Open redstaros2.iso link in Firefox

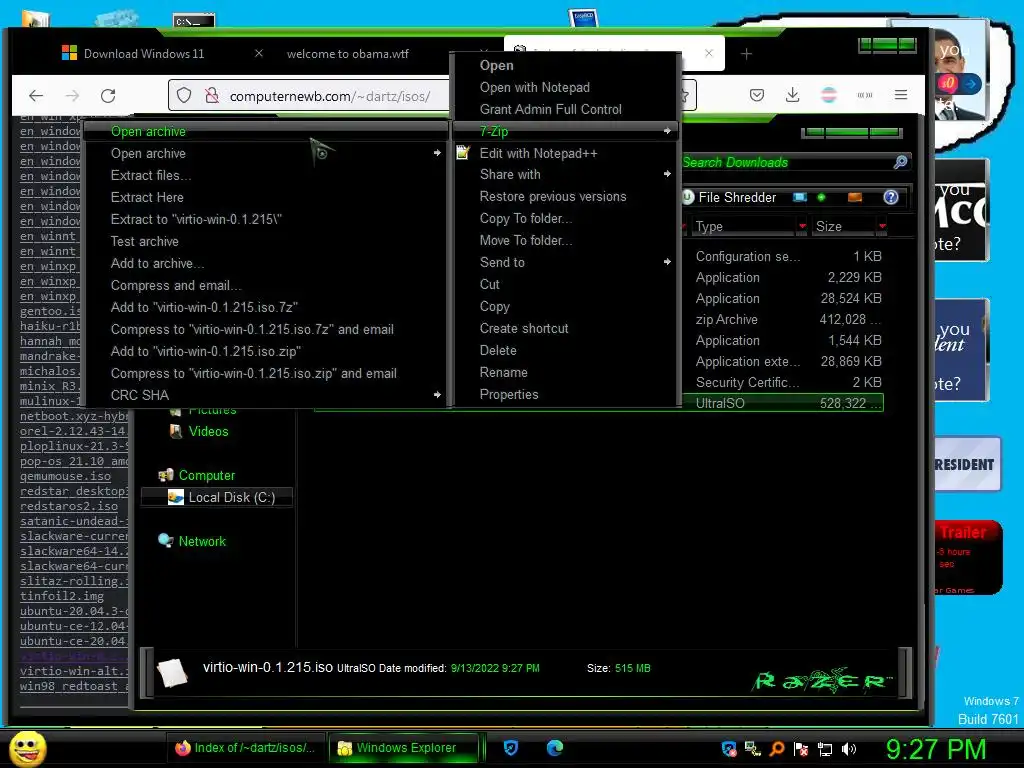[69, 506]
